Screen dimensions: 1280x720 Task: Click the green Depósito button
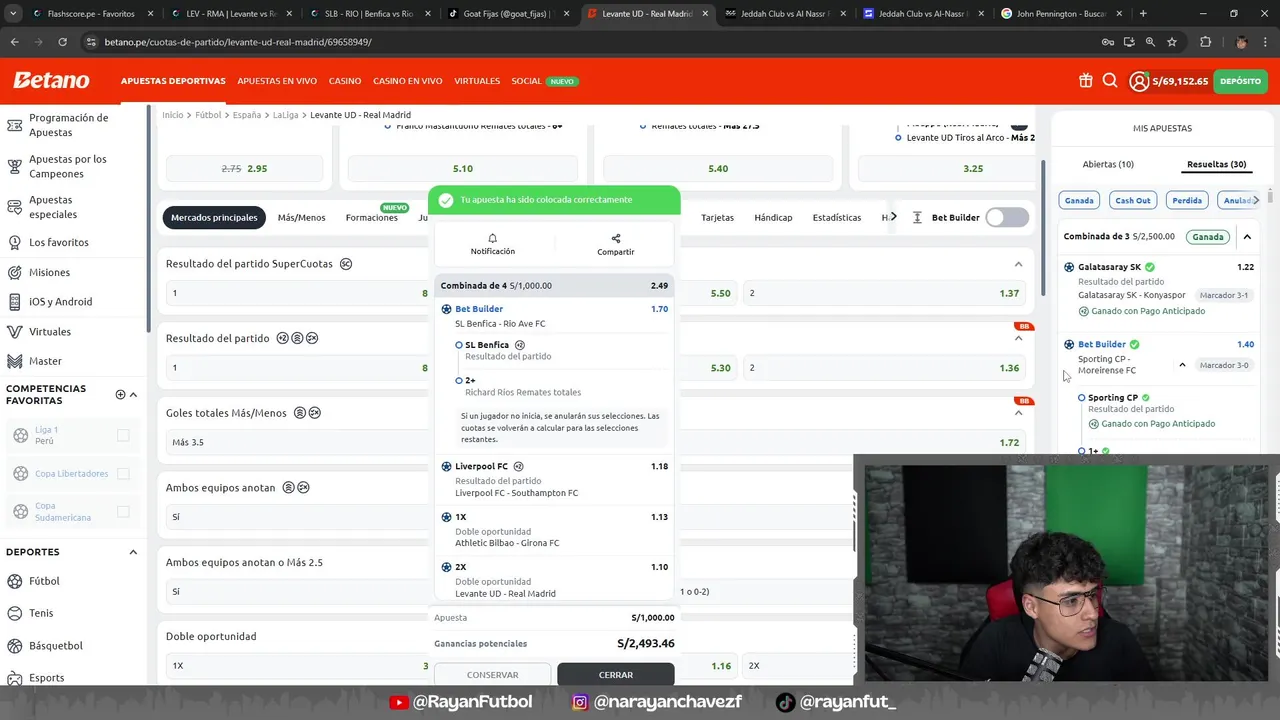1240,81
